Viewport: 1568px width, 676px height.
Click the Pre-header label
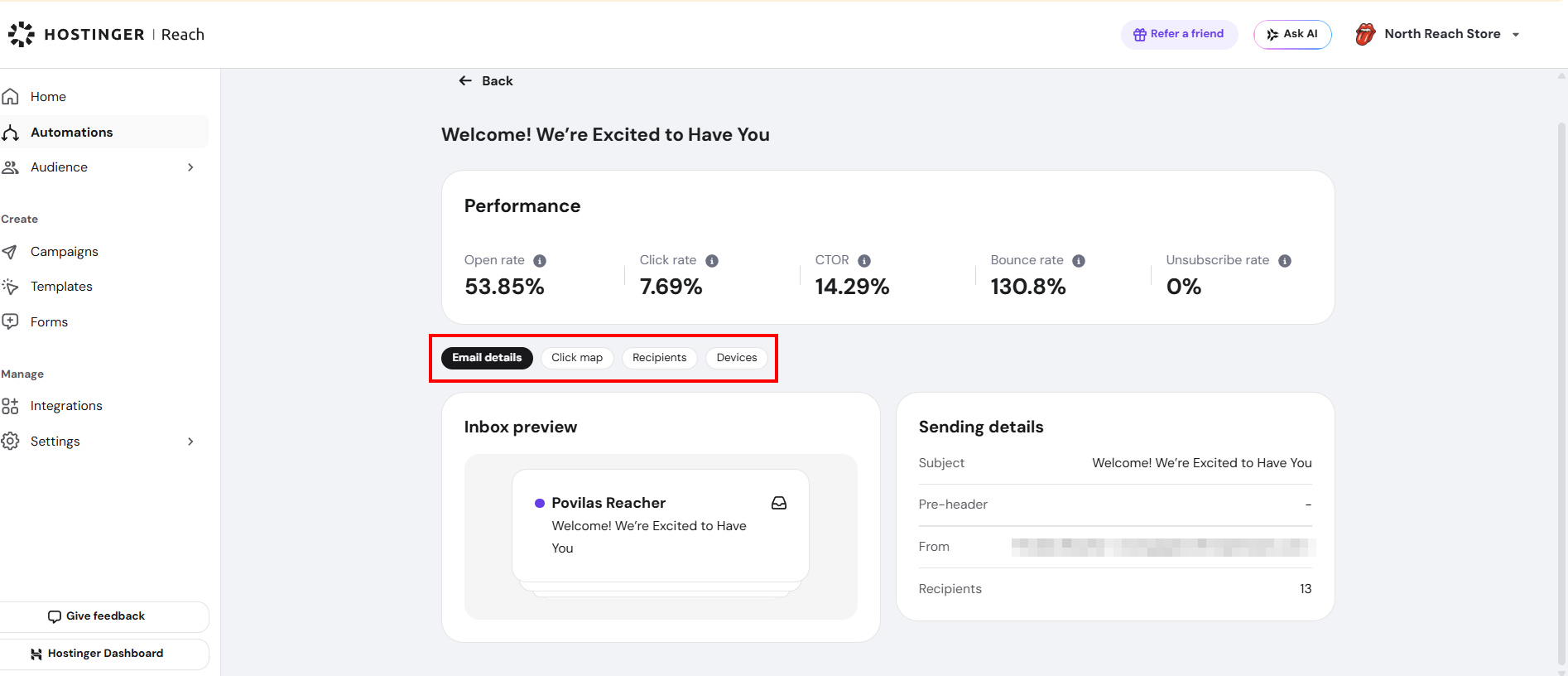pyautogui.click(x=953, y=505)
